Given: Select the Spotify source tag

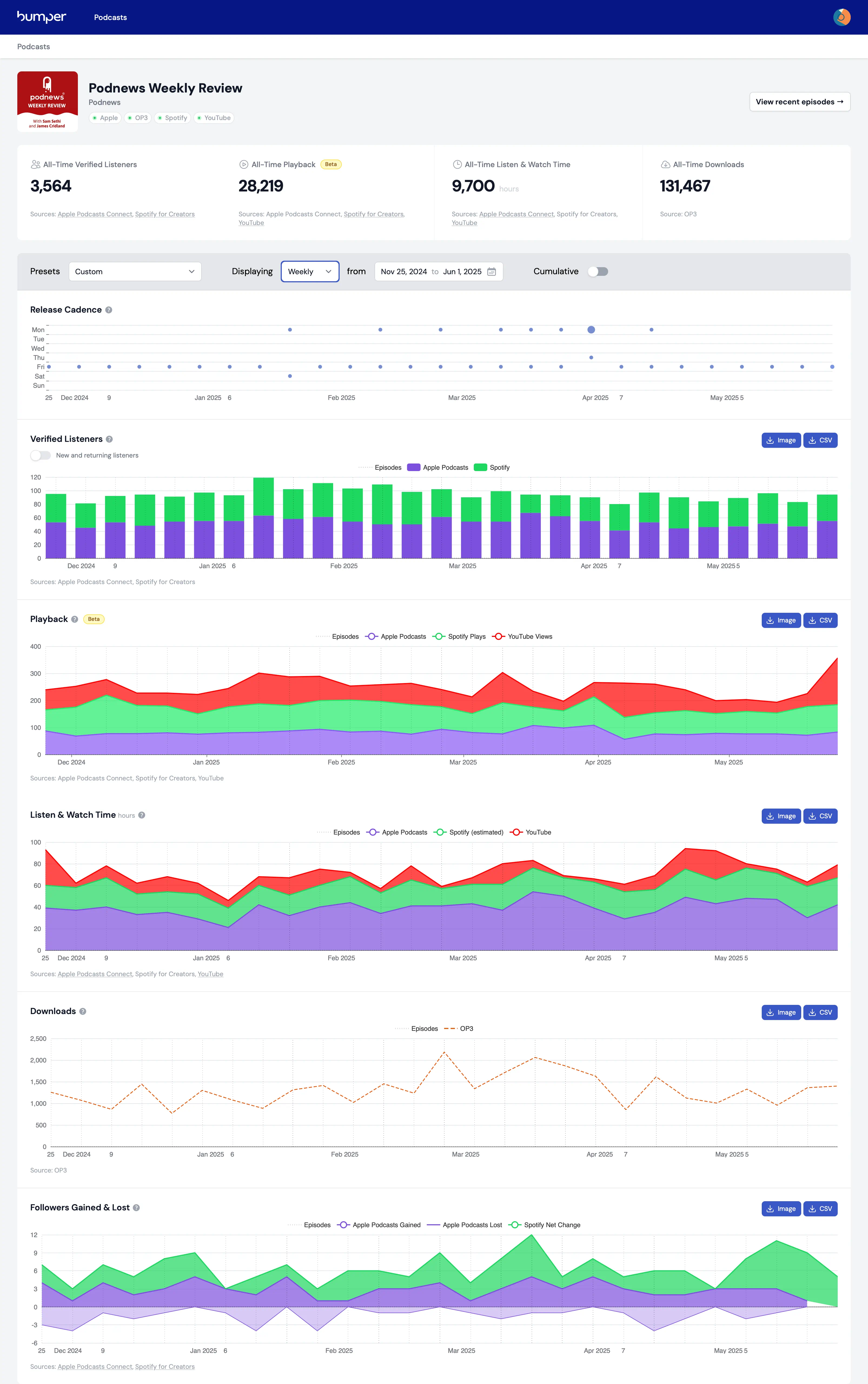Looking at the screenshot, I should click(x=172, y=118).
